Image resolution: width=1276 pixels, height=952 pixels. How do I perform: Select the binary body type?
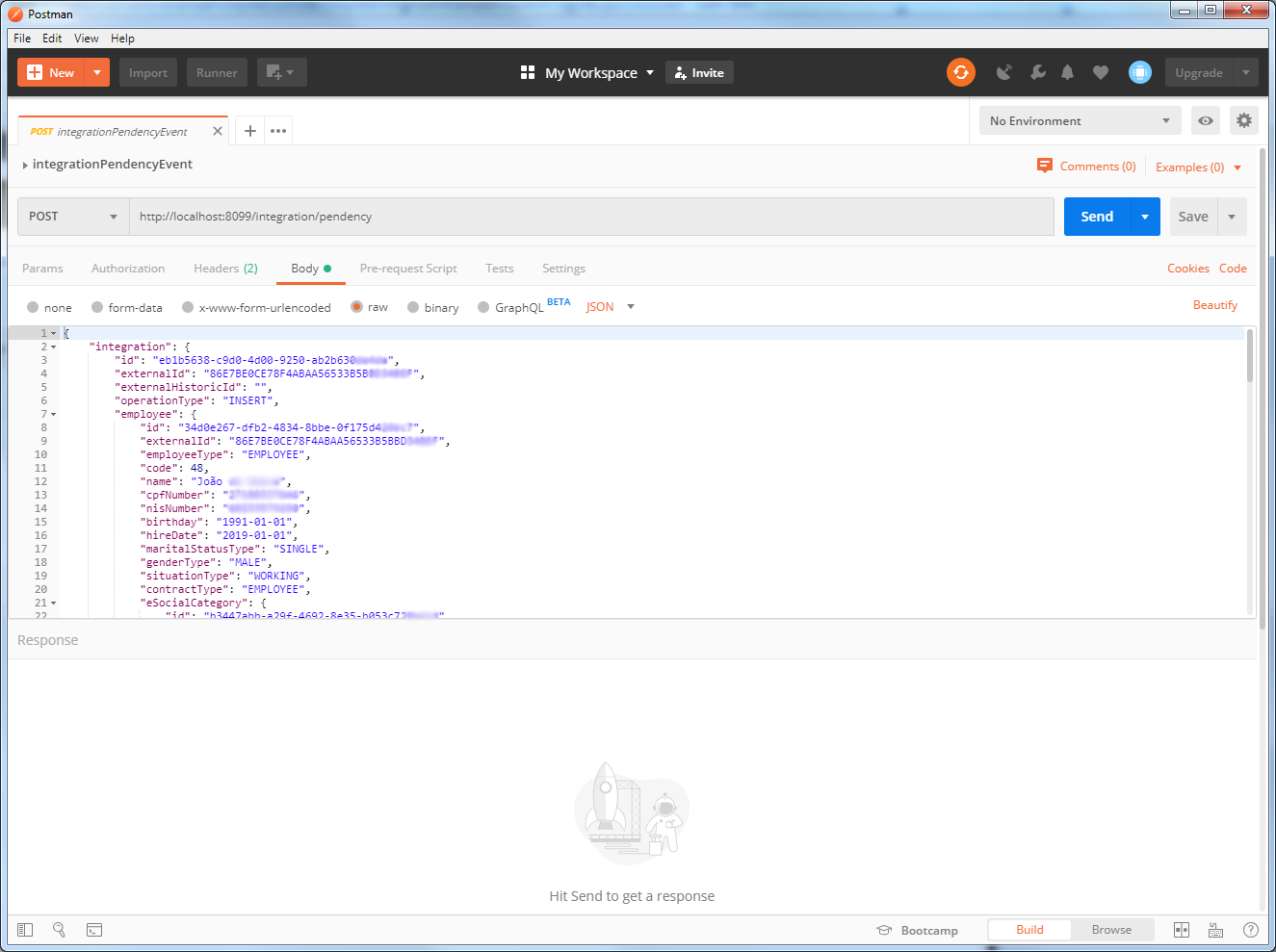[413, 307]
